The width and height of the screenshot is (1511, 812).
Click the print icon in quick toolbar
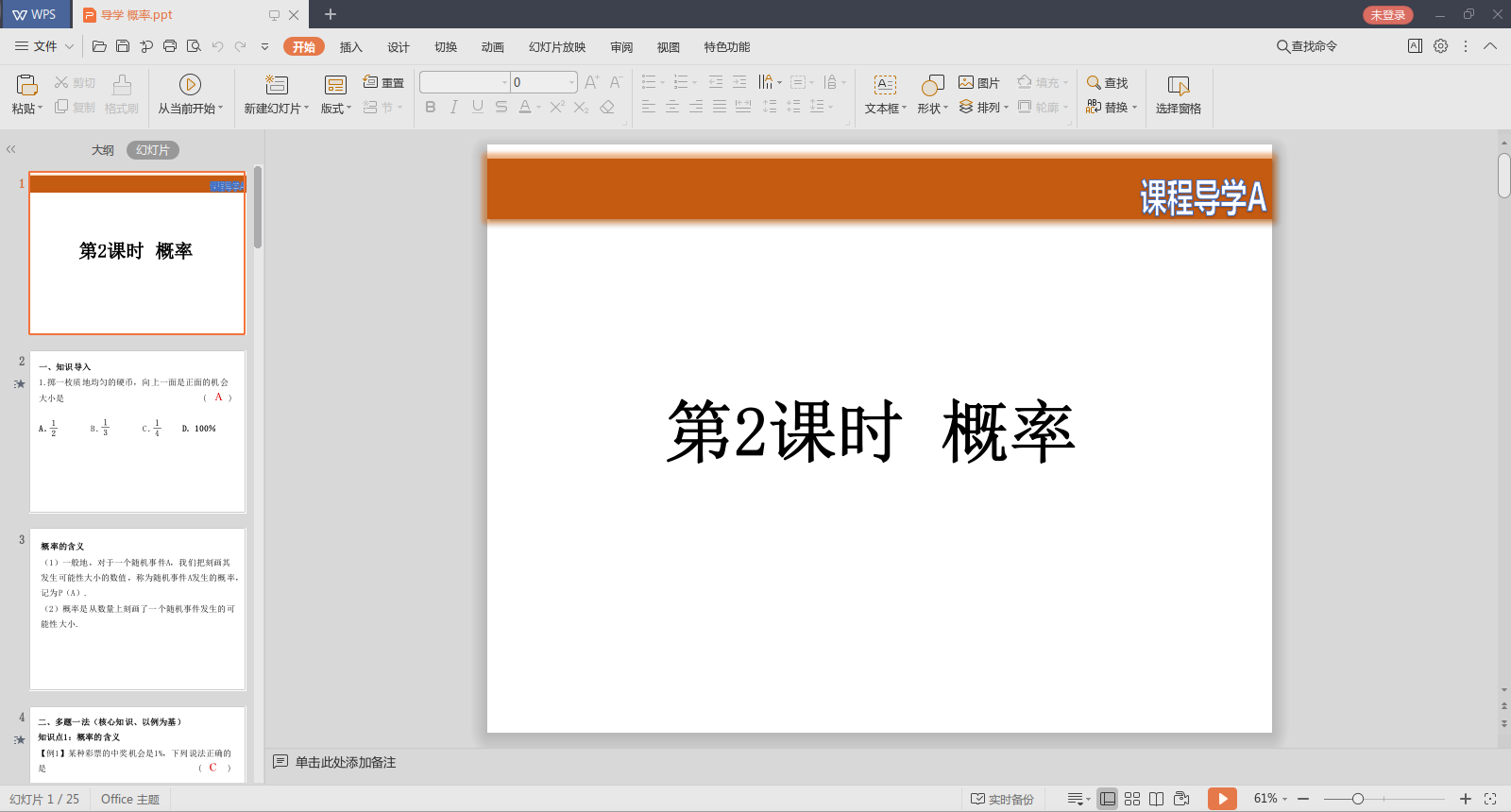click(170, 46)
